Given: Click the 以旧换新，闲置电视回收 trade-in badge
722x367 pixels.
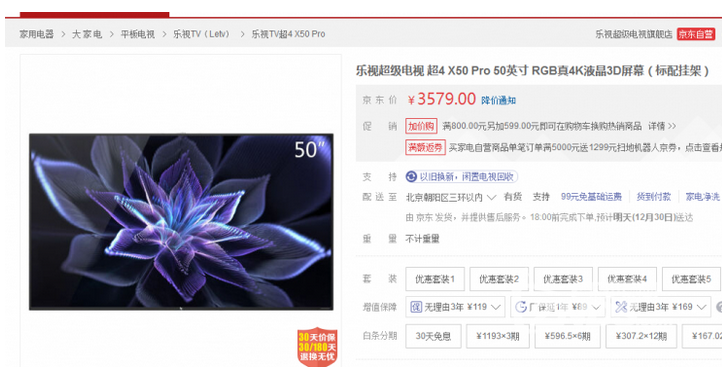Looking at the screenshot, I should [x=461, y=176].
